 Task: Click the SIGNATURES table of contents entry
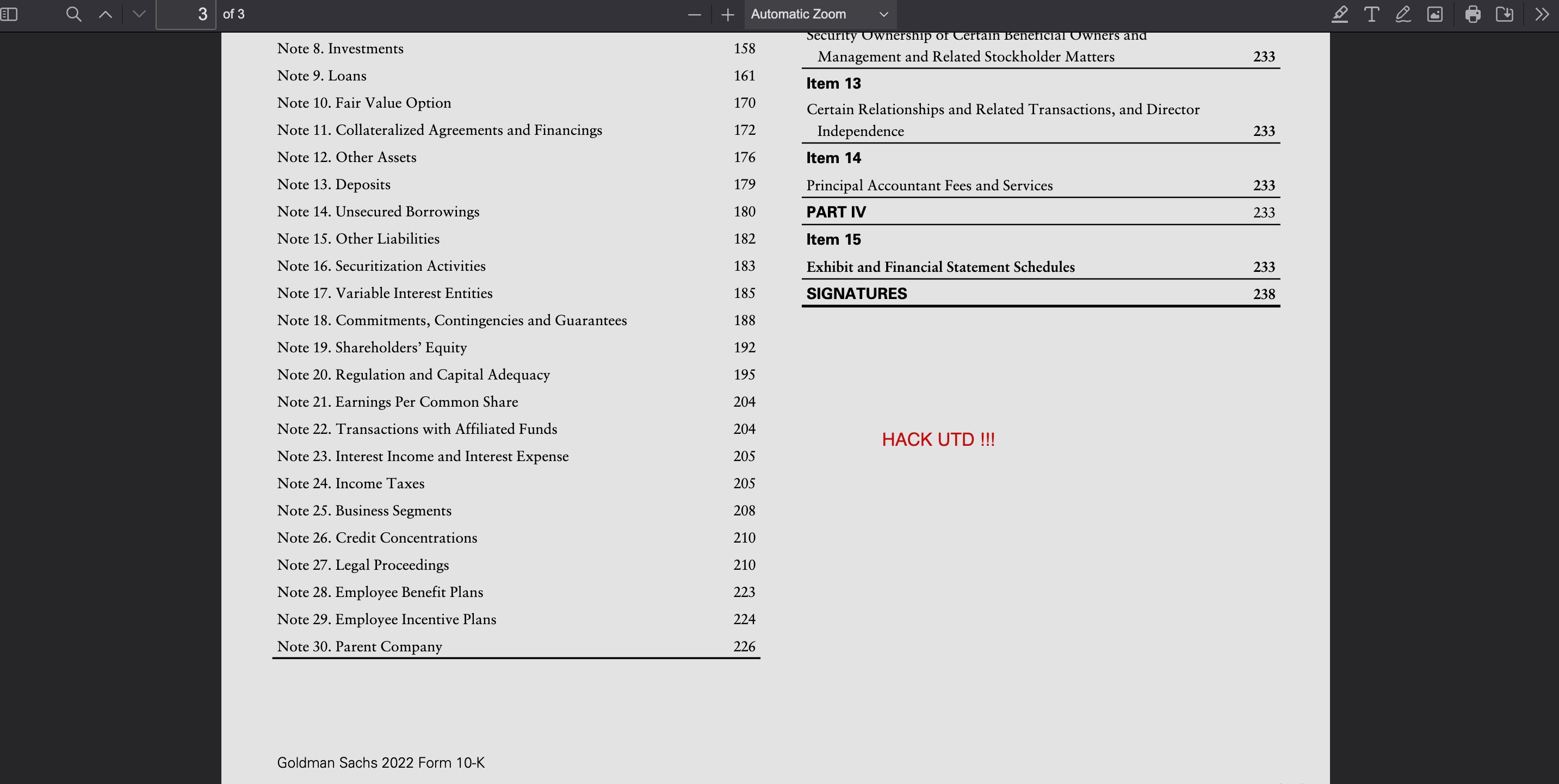tap(856, 294)
